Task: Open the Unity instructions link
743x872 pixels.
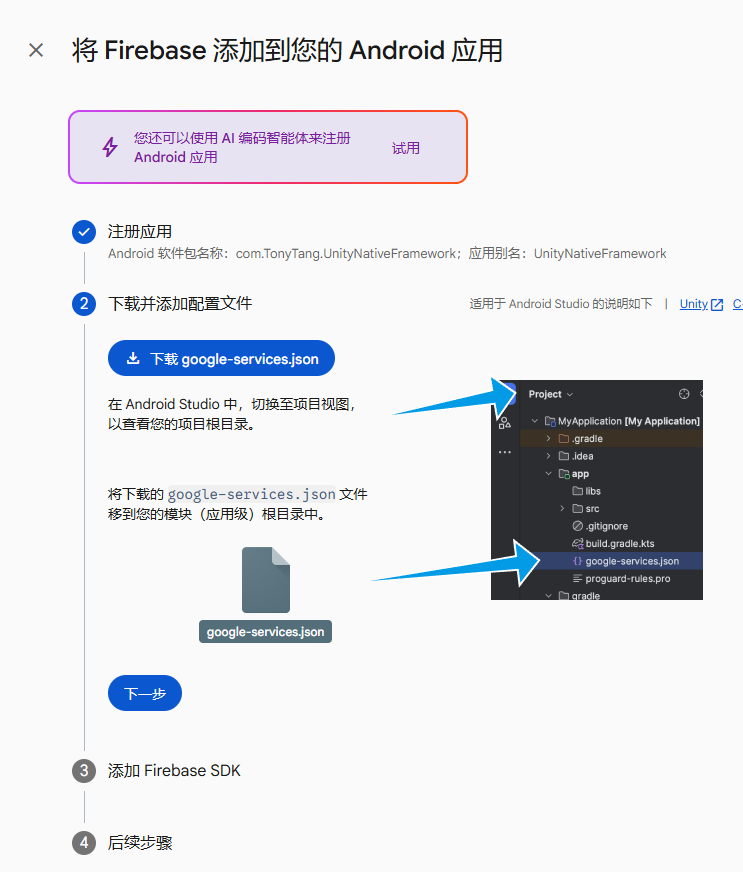Action: point(694,304)
